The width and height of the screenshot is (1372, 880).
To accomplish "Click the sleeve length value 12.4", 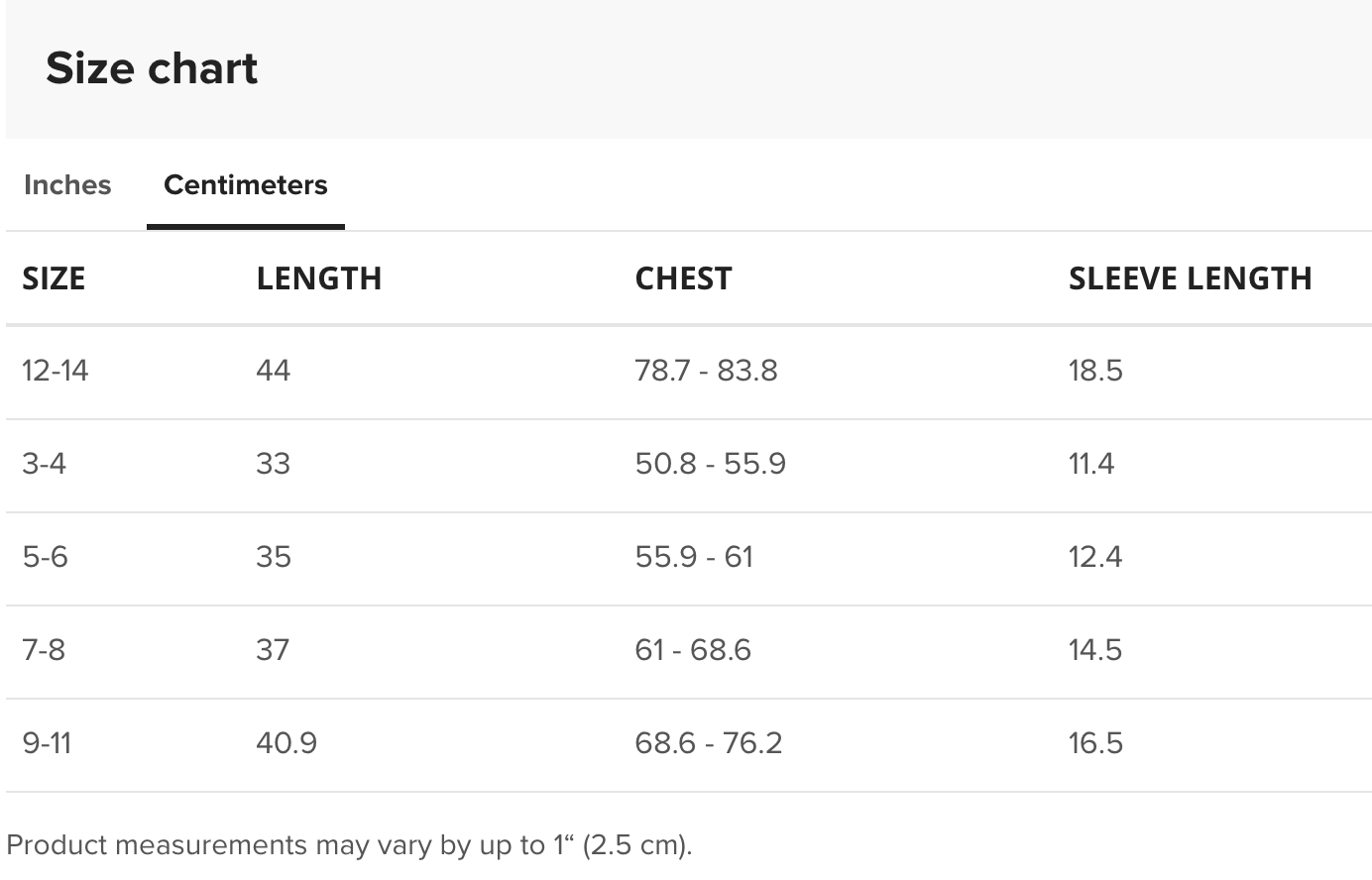I will point(1095,557).
